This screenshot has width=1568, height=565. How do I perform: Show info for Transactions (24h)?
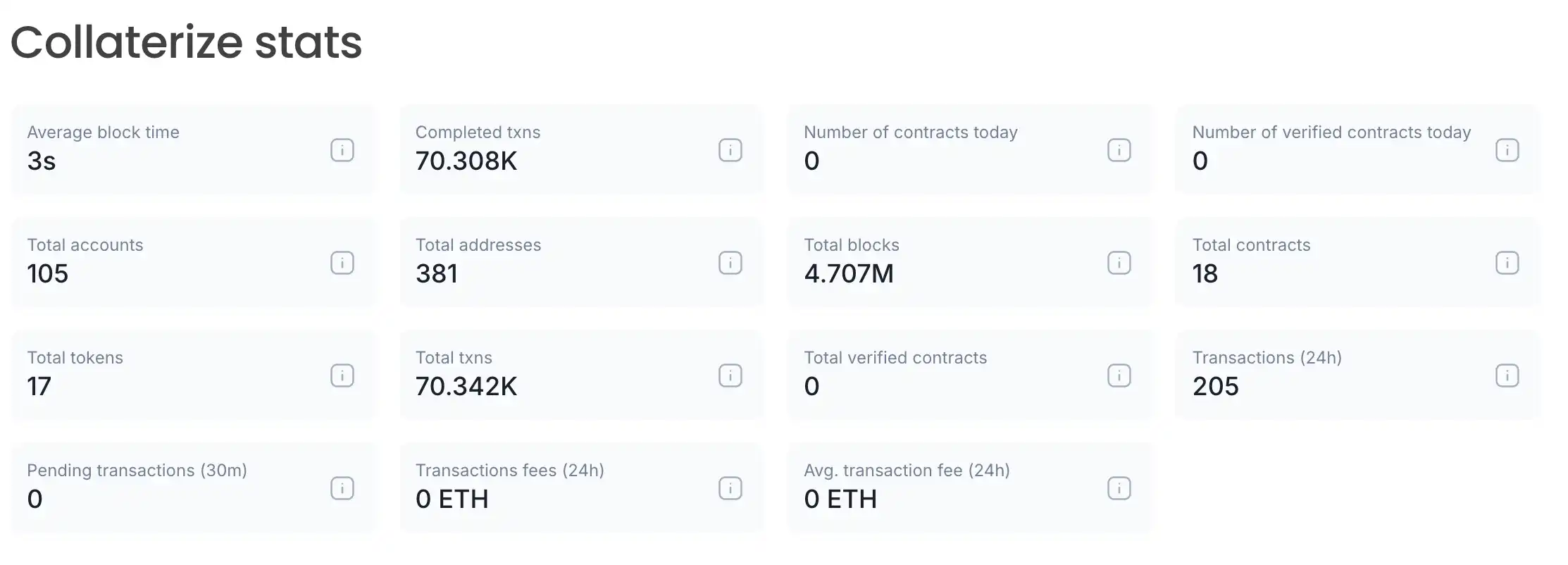click(x=1507, y=375)
